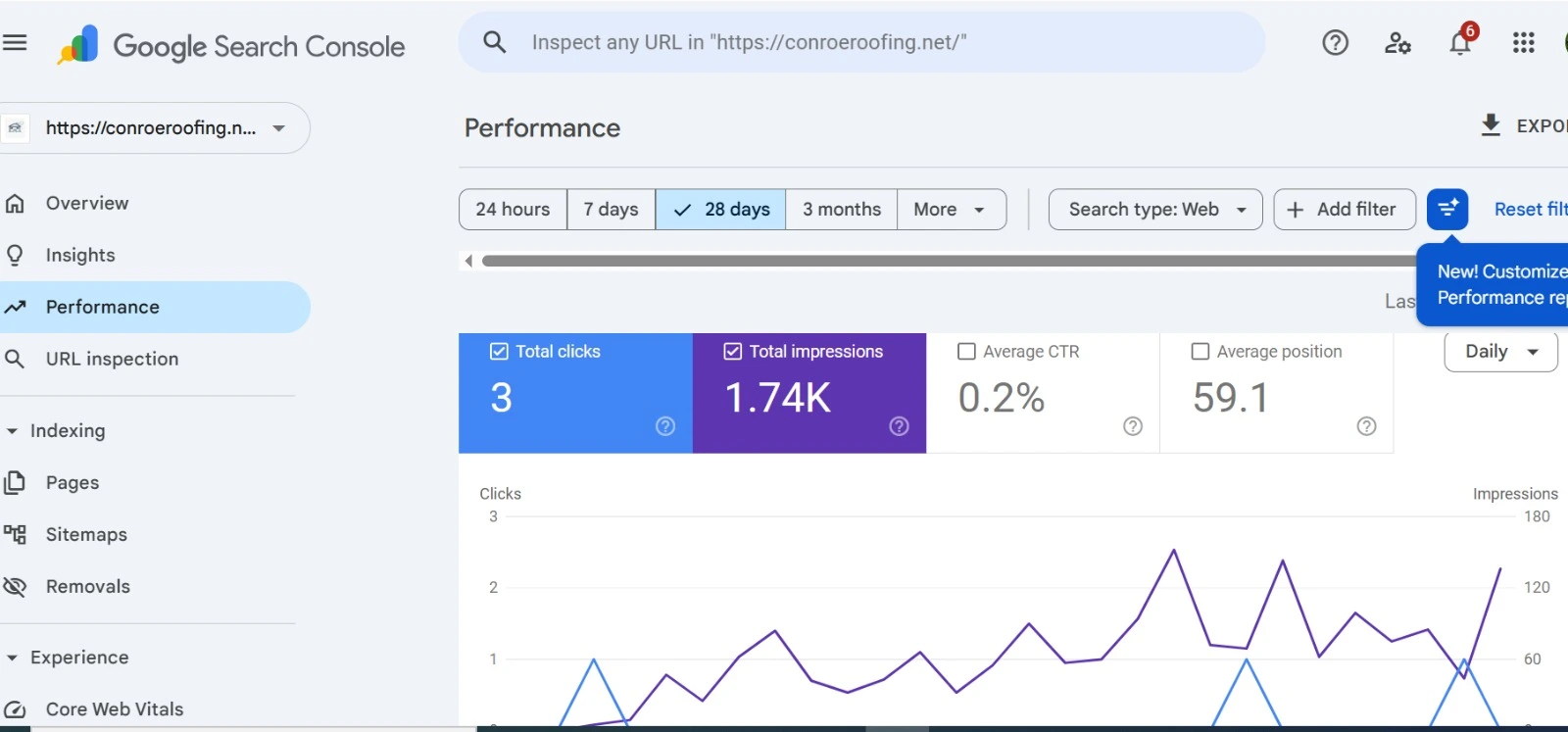Click the Removals crossed-eye icon
1568x732 pixels.
point(15,586)
